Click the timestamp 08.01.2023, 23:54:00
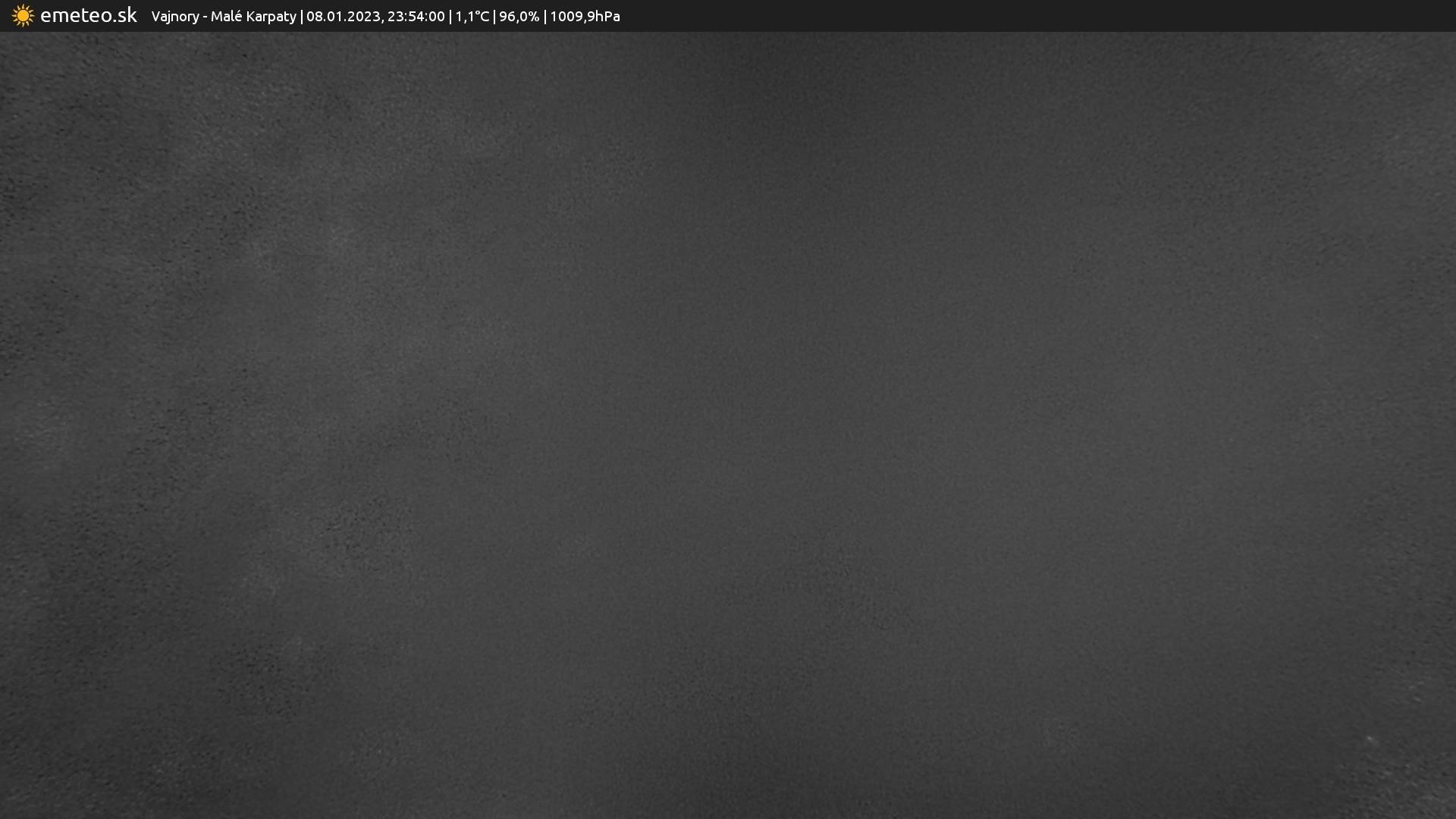Viewport: 1456px width, 819px height. 375,17
